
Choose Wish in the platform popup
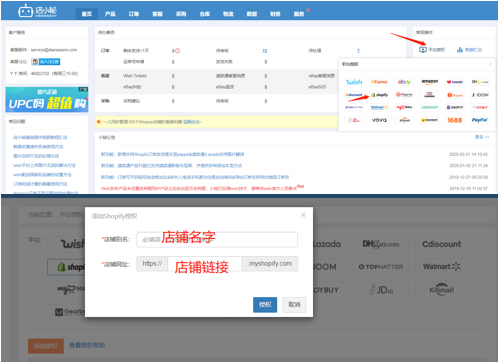354,82
